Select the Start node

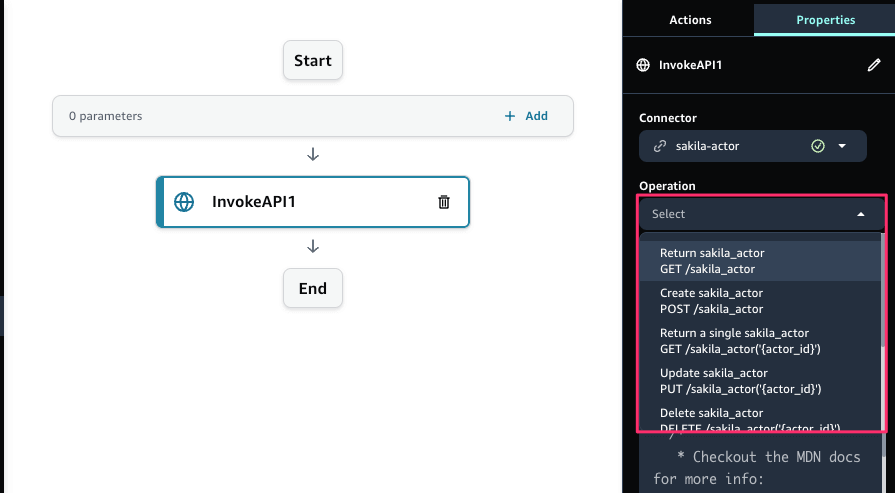pyautogui.click(x=313, y=61)
